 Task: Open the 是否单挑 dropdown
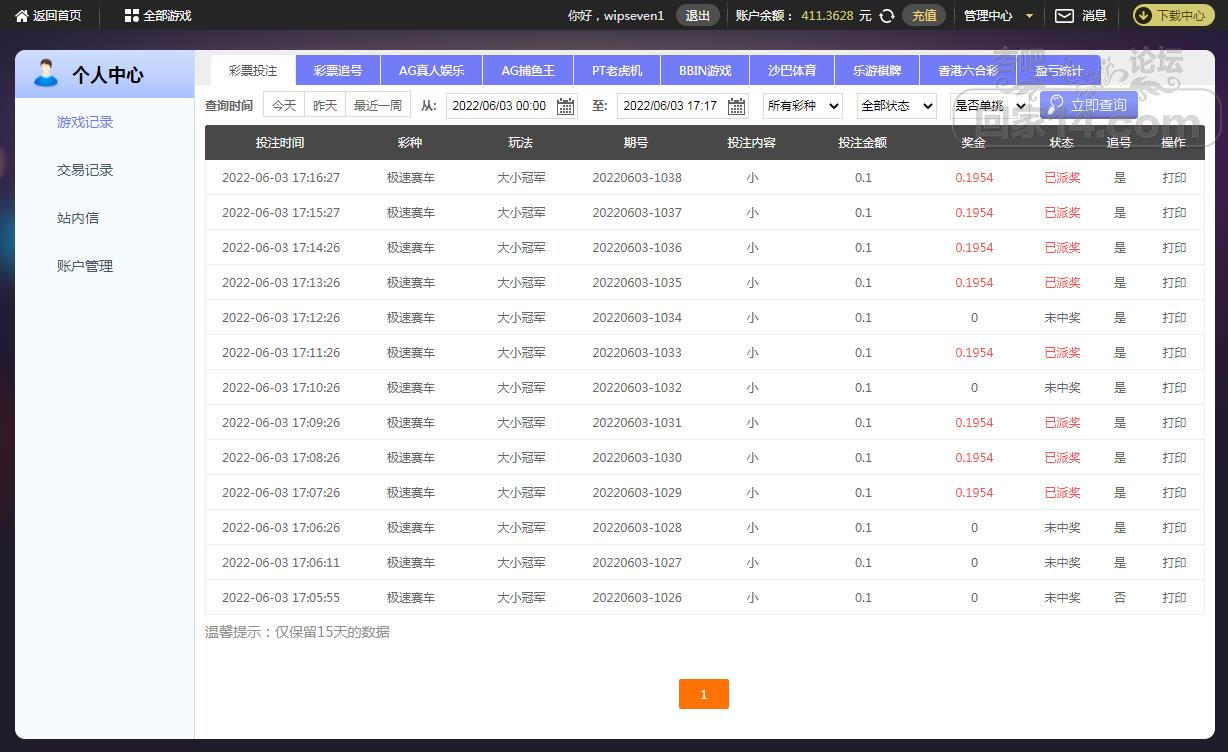(x=990, y=105)
